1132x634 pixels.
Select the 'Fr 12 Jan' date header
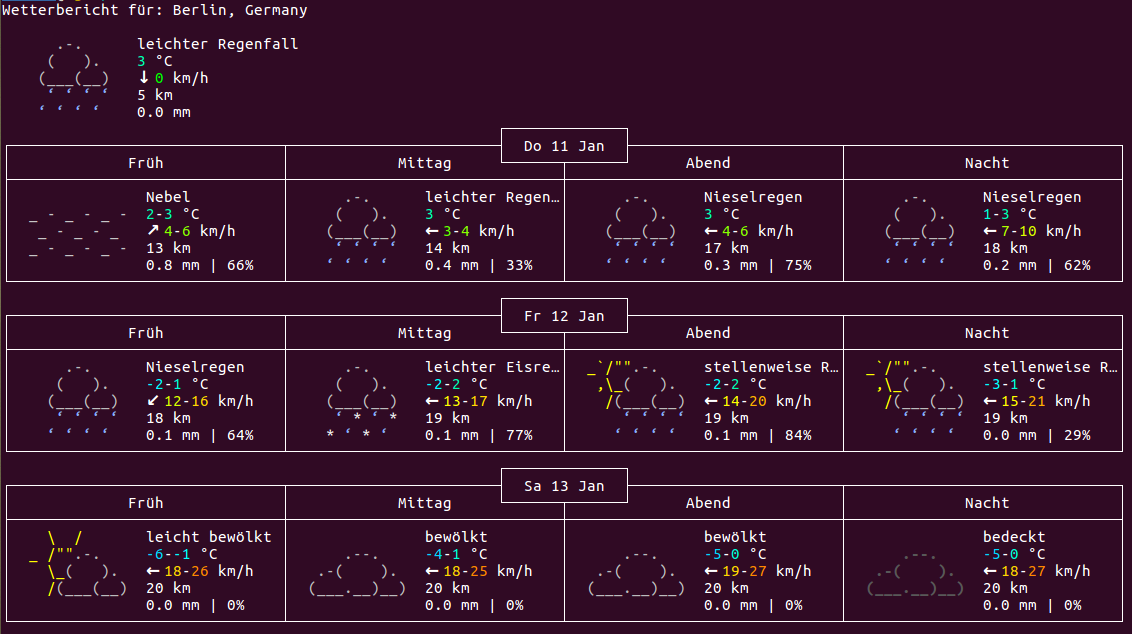click(x=564, y=316)
